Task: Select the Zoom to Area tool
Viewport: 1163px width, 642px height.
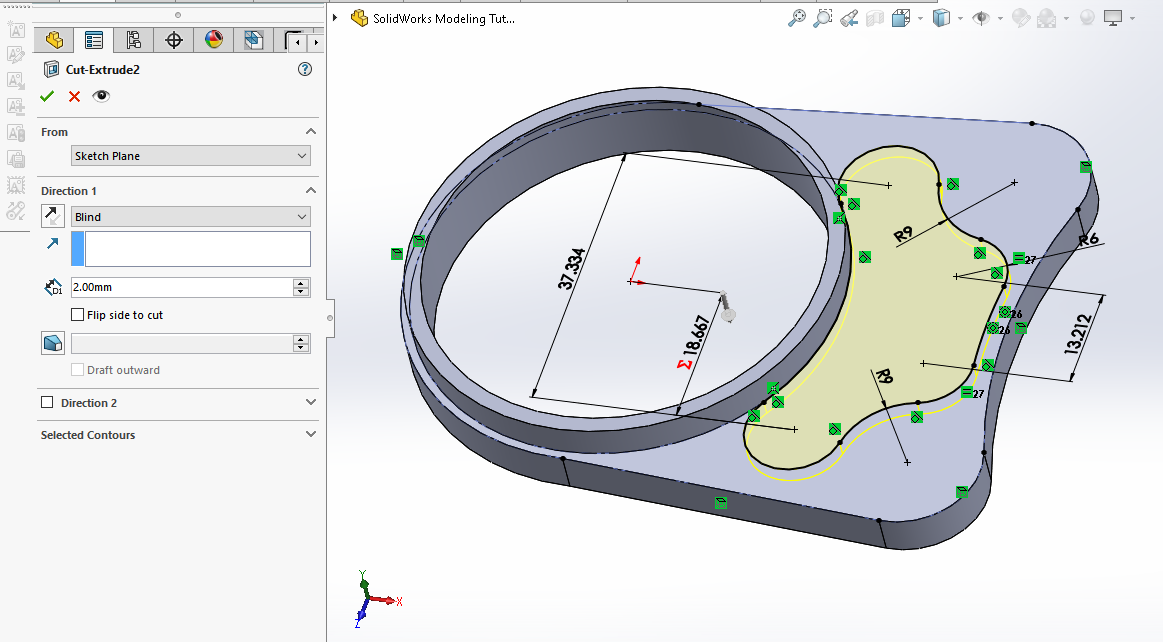Action: click(823, 18)
